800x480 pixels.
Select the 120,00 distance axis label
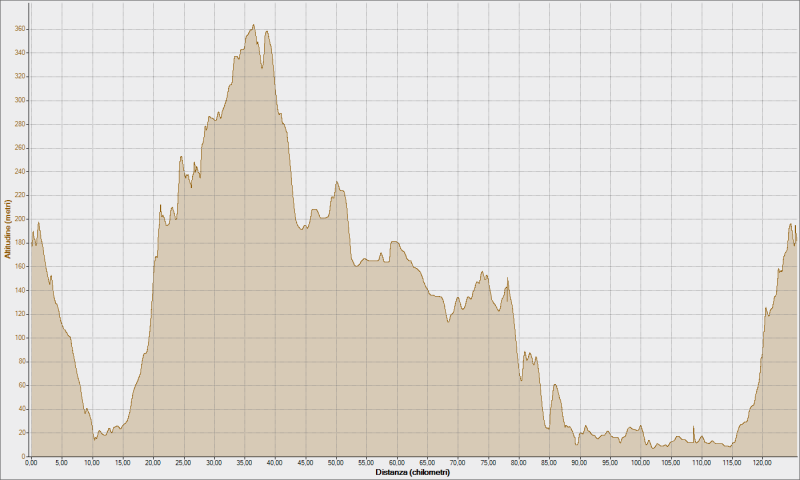[762, 463]
